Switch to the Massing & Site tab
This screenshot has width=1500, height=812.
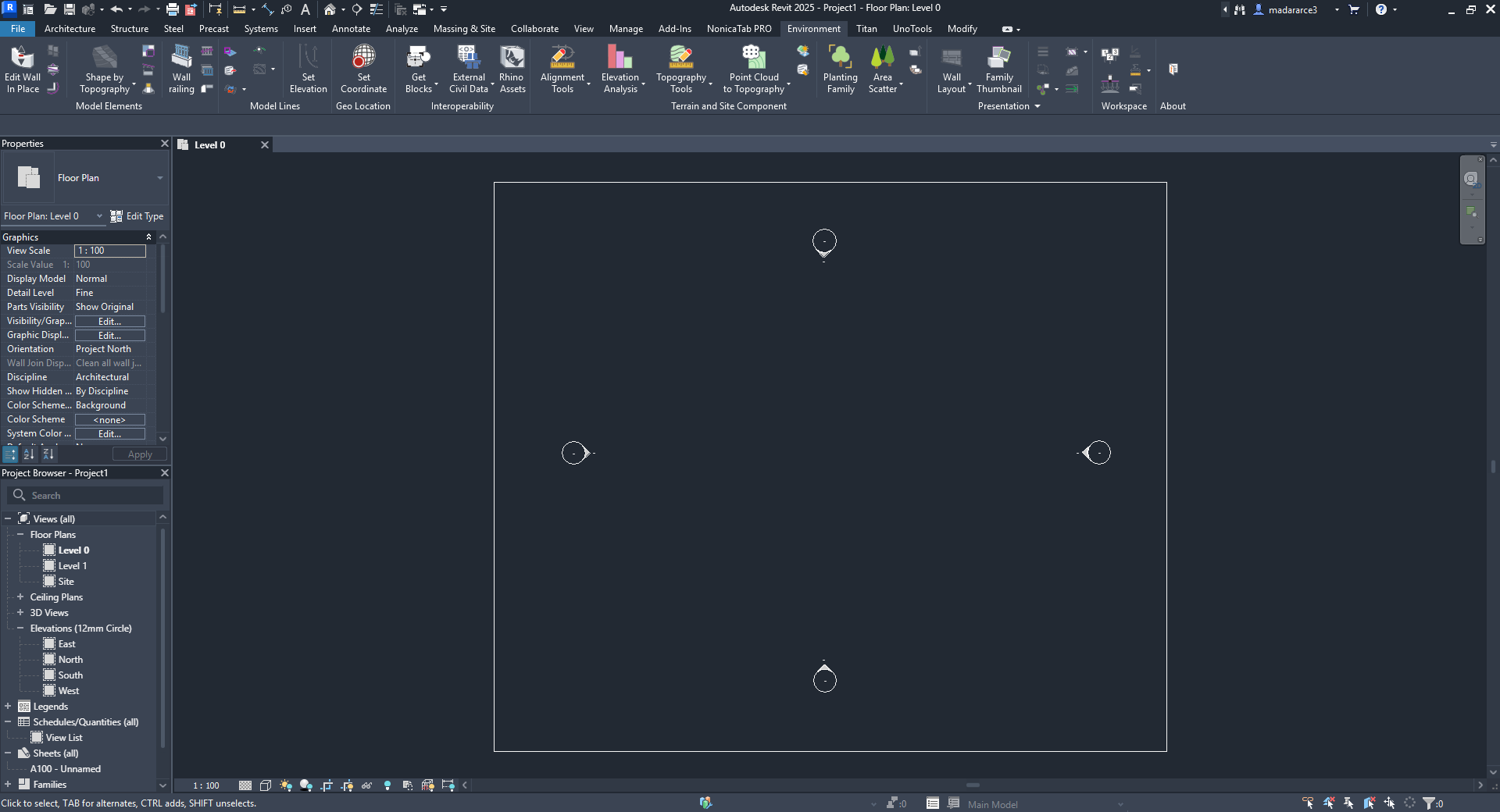(x=464, y=29)
